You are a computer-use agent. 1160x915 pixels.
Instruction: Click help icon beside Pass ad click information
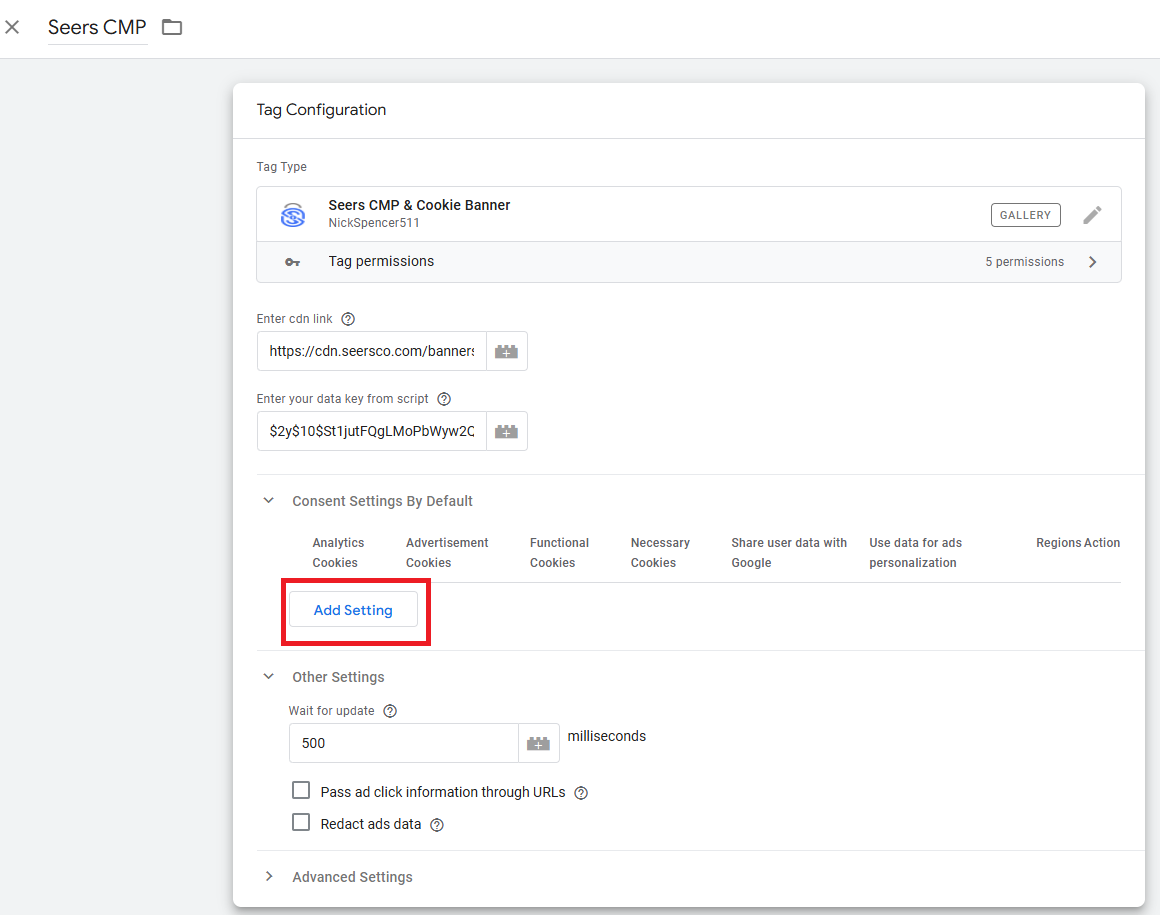click(581, 793)
